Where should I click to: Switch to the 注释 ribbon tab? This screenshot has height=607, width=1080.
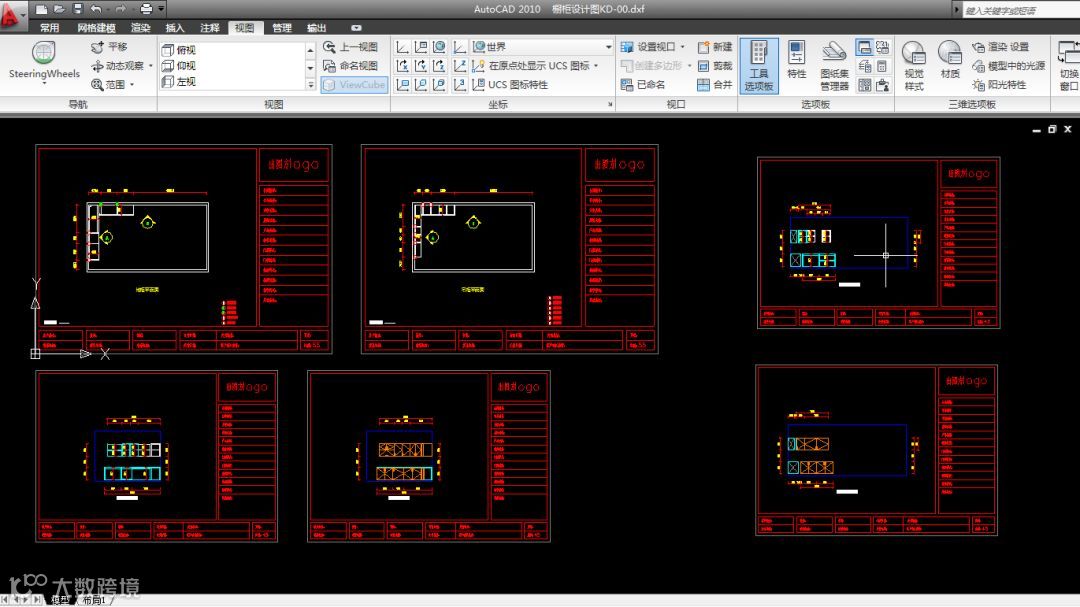coord(209,28)
